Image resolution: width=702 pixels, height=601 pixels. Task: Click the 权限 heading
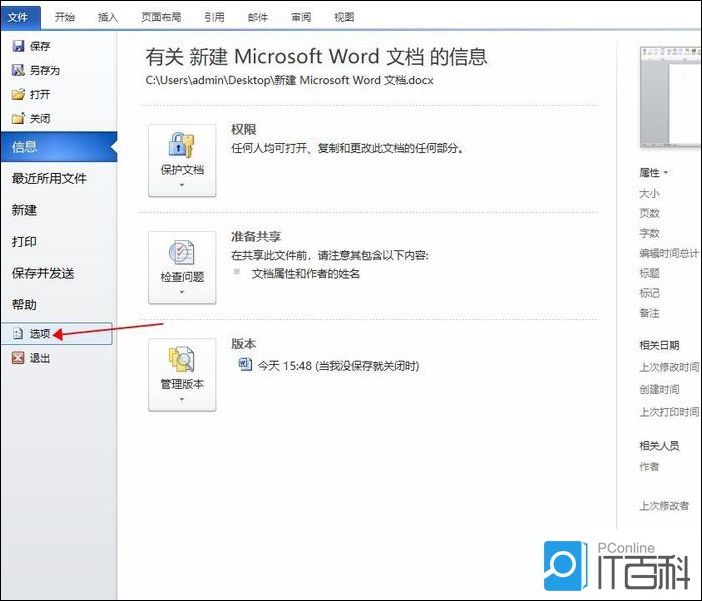[244, 129]
